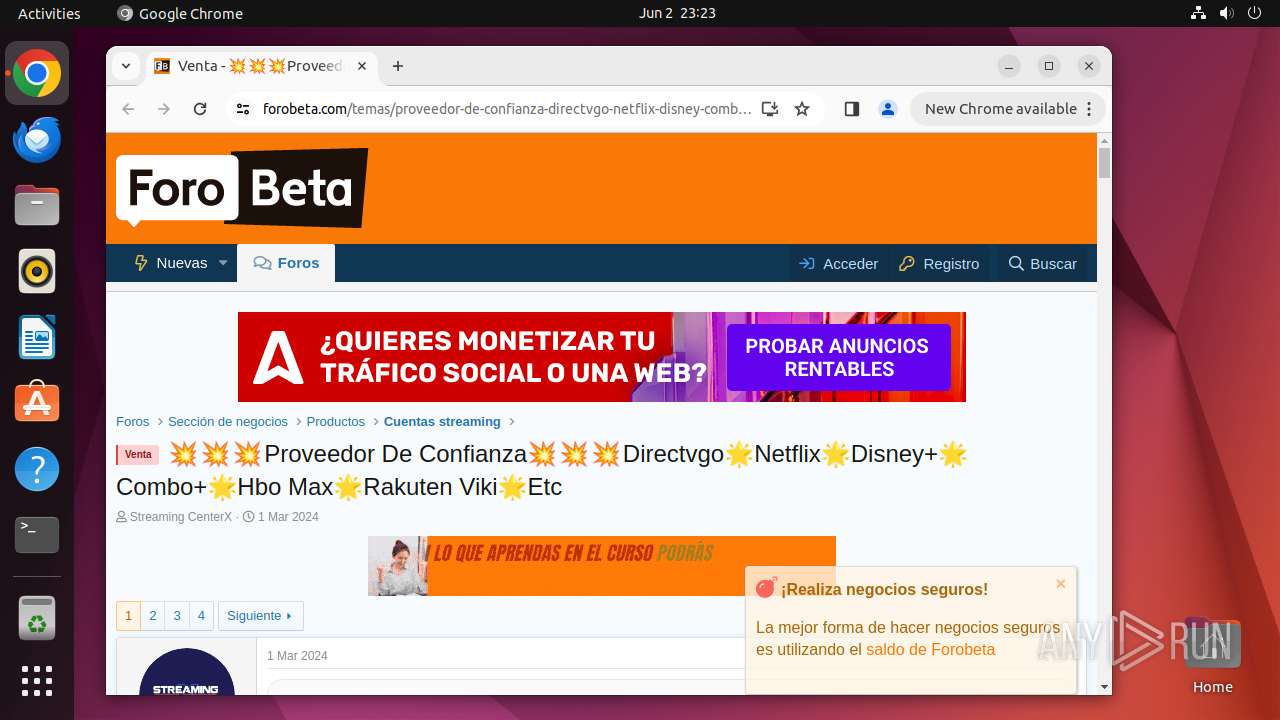This screenshot has height=720, width=1280.
Task: Go to page 1 of thread
Action: [129, 616]
